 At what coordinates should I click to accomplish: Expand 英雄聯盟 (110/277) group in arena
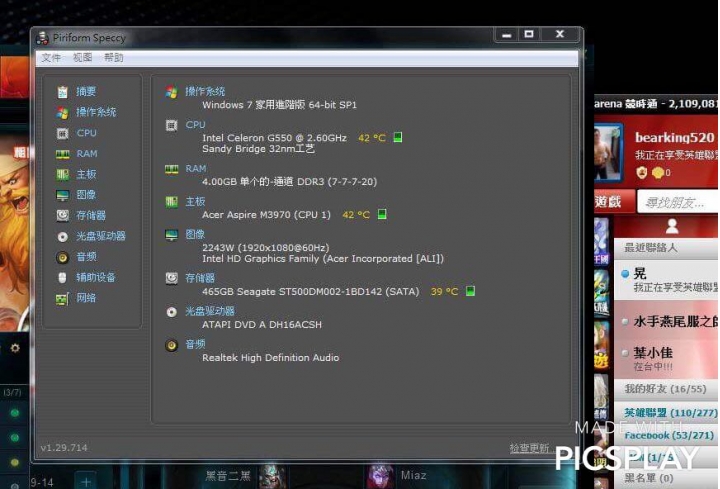[x=666, y=413]
